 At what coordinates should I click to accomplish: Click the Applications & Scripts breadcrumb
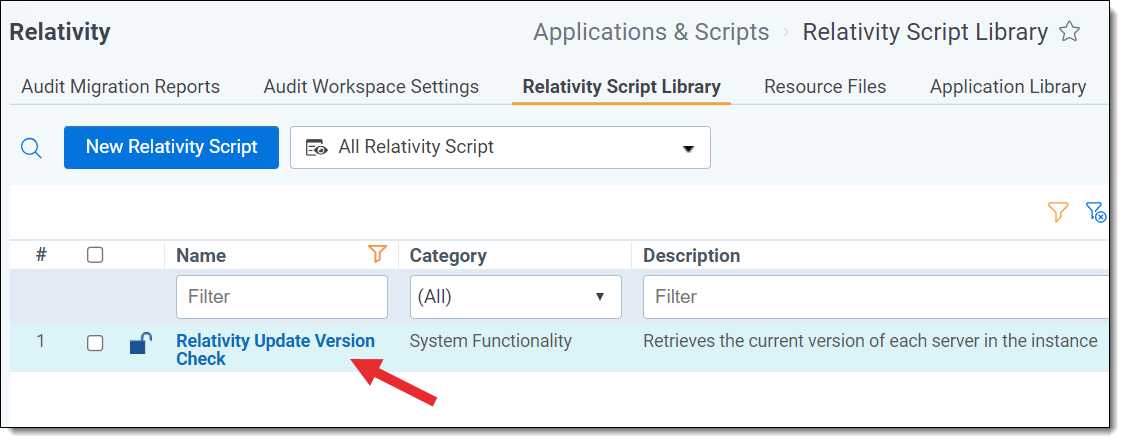(x=651, y=32)
